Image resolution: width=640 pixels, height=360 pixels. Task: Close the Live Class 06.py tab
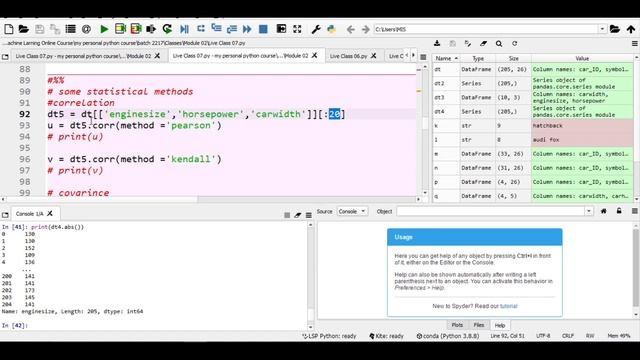[x=373, y=56]
